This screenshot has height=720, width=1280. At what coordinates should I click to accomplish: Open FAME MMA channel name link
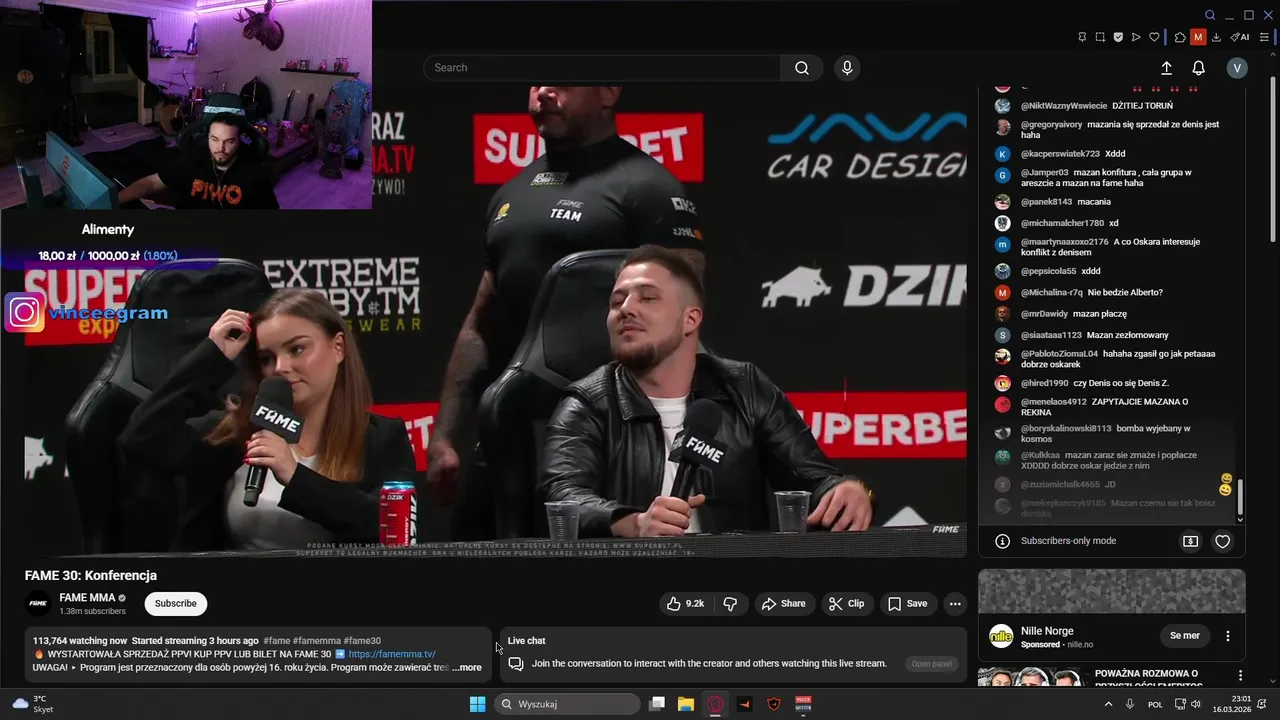(x=87, y=597)
